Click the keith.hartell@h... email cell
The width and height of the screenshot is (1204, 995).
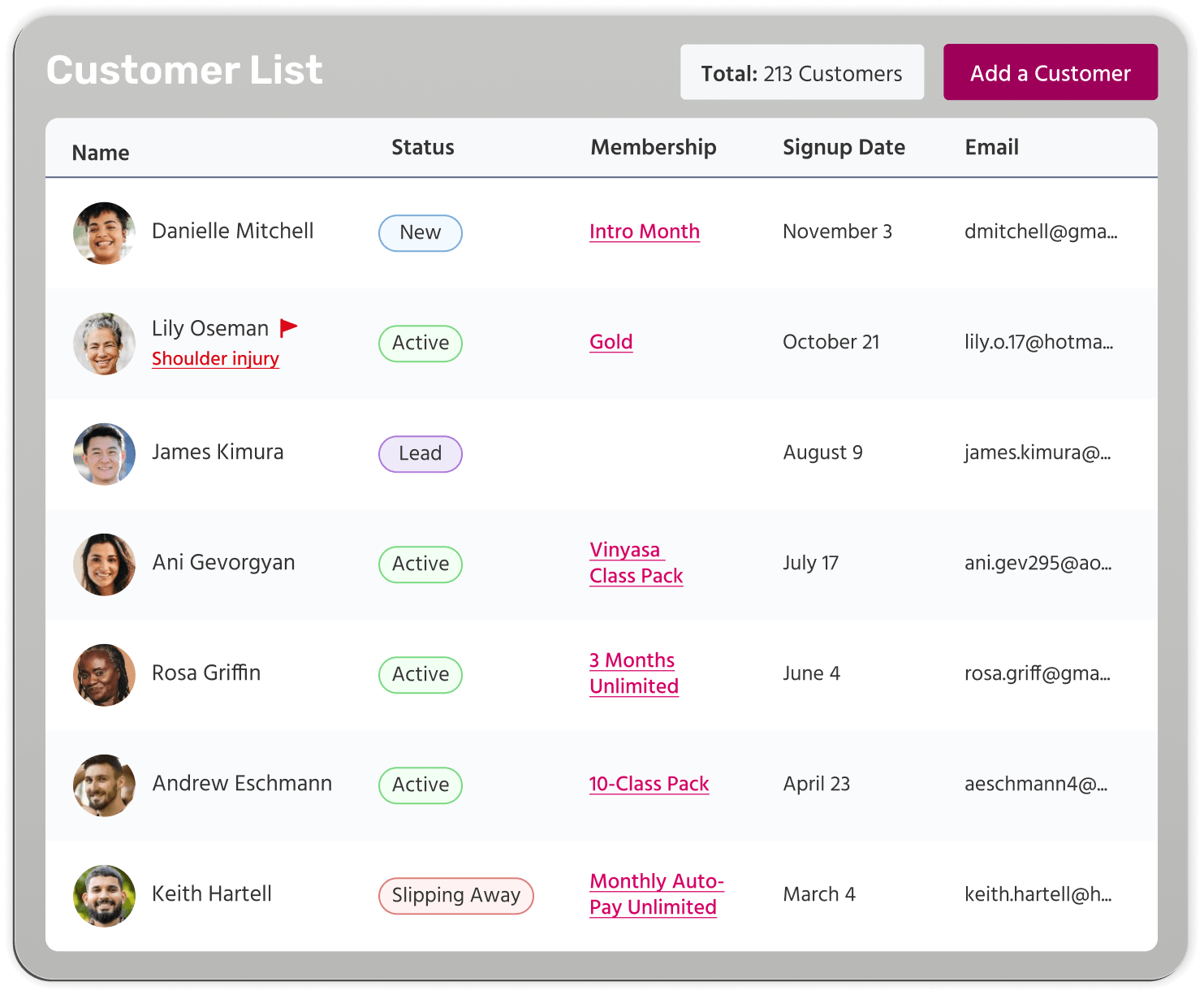[x=1038, y=894]
